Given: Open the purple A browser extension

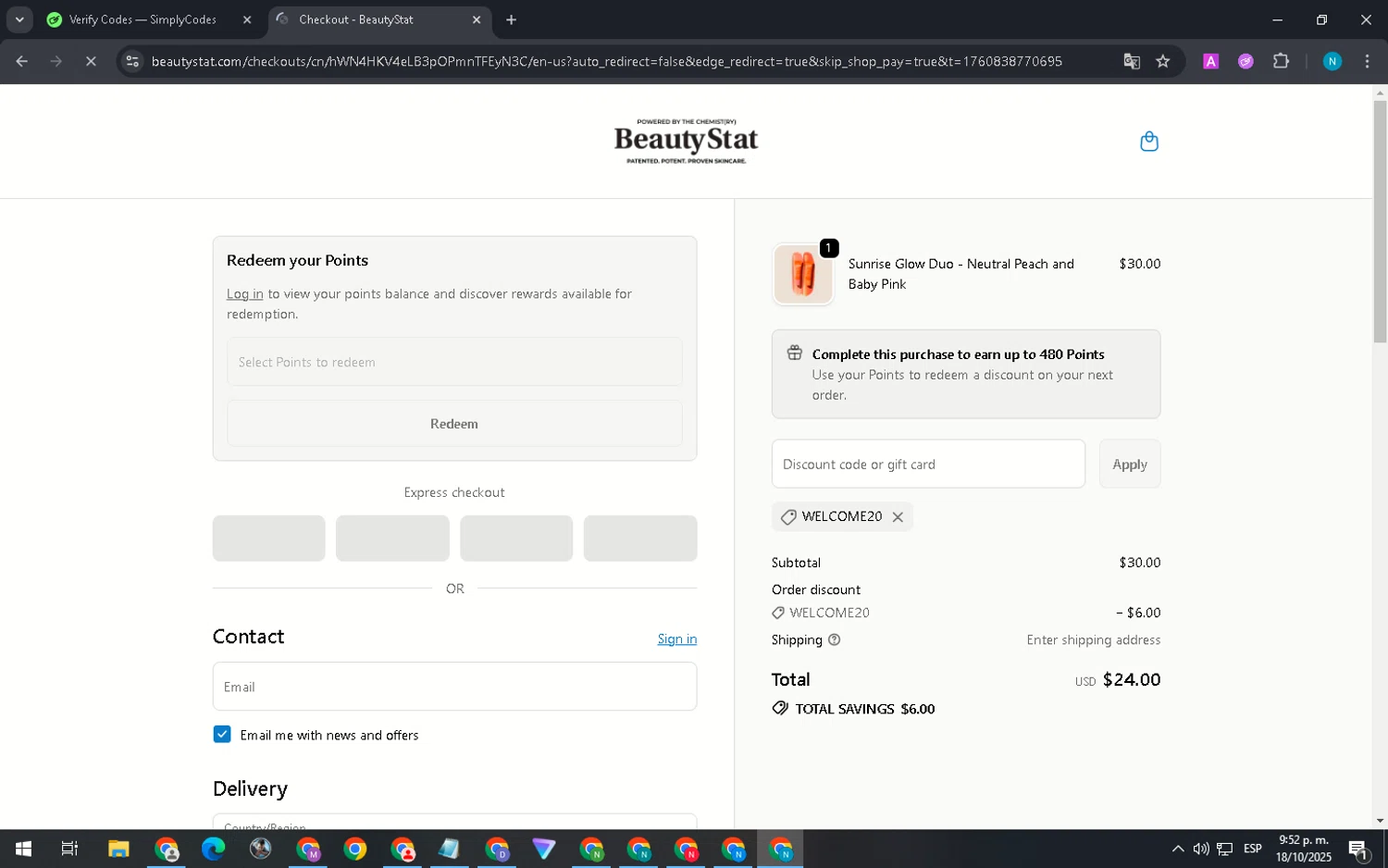Looking at the screenshot, I should click(1210, 61).
